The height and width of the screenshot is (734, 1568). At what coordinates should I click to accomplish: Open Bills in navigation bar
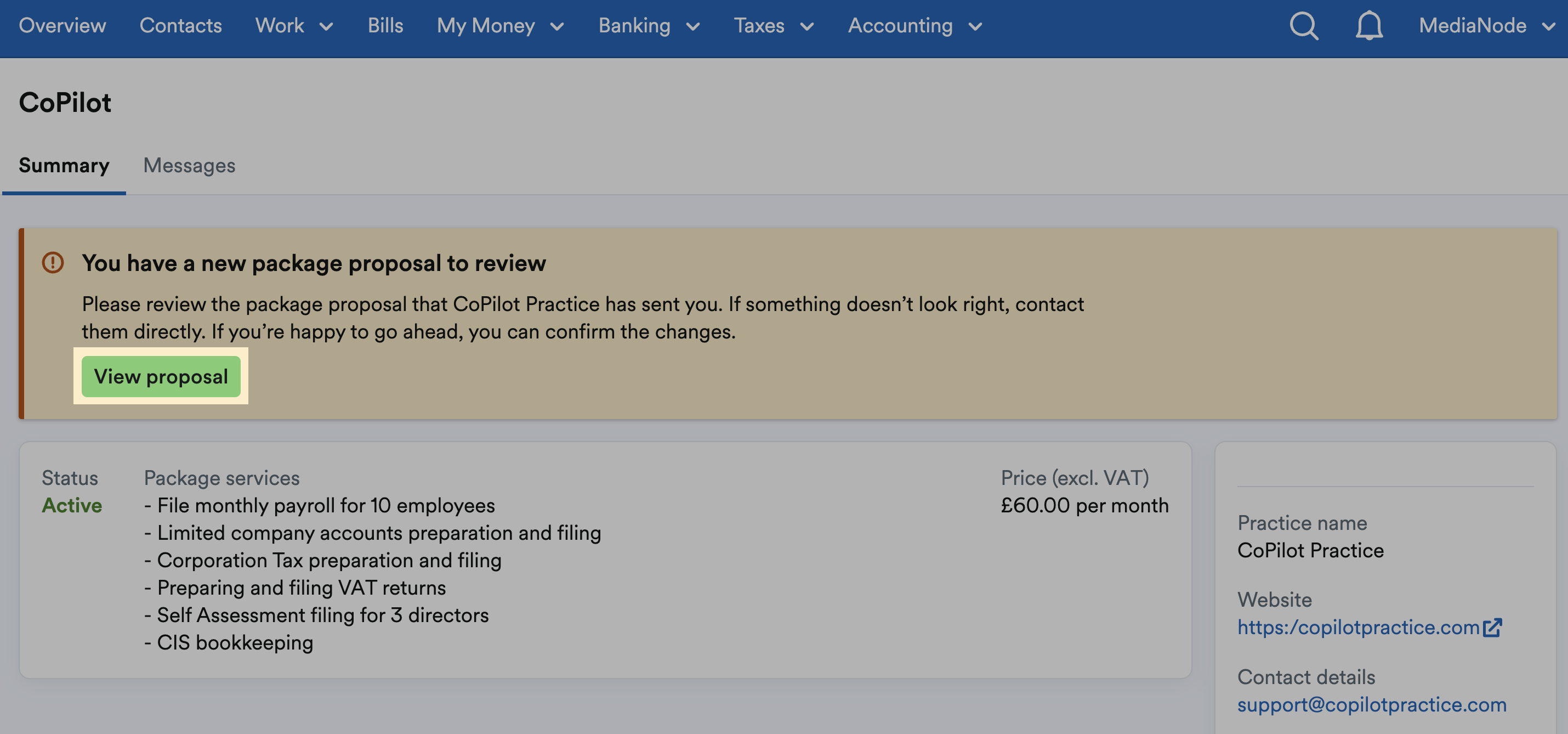pyautogui.click(x=385, y=26)
